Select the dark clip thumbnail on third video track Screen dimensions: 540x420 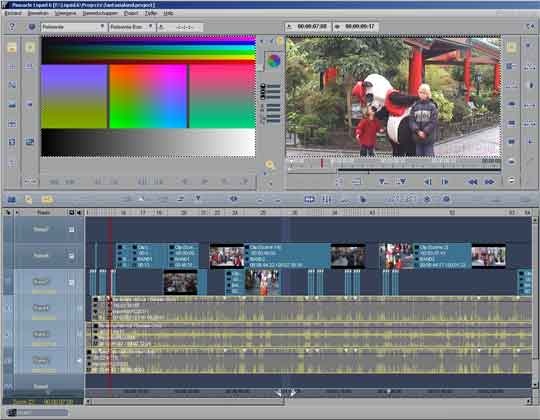pos(180,283)
